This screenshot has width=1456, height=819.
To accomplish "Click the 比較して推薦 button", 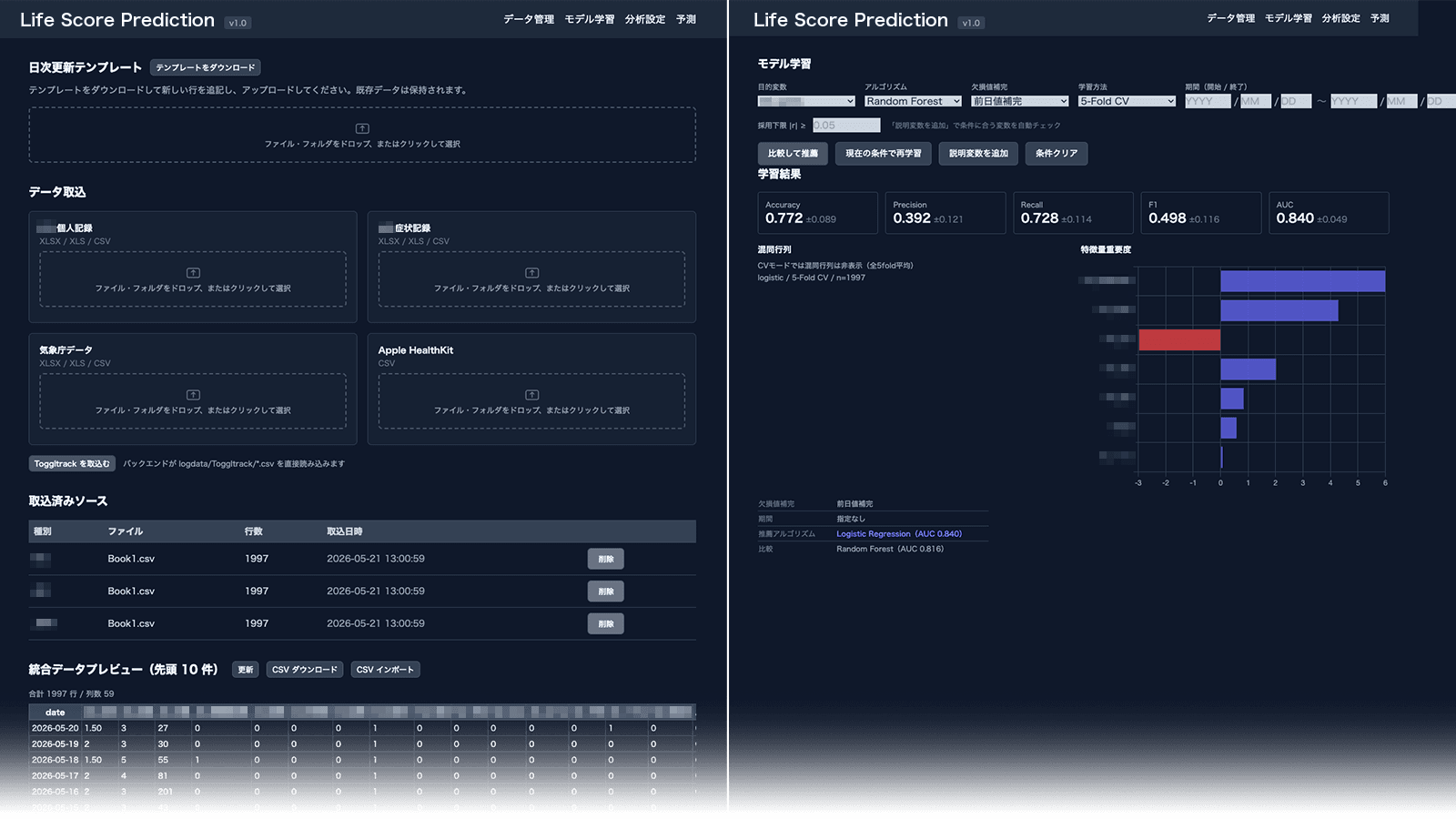I will 793,154.
